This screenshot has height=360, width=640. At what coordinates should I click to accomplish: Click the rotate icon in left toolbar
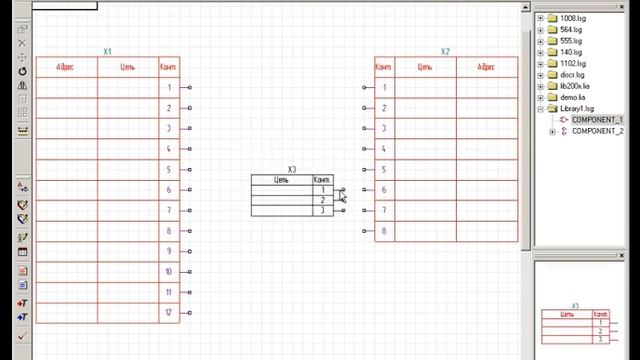[22, 71]
